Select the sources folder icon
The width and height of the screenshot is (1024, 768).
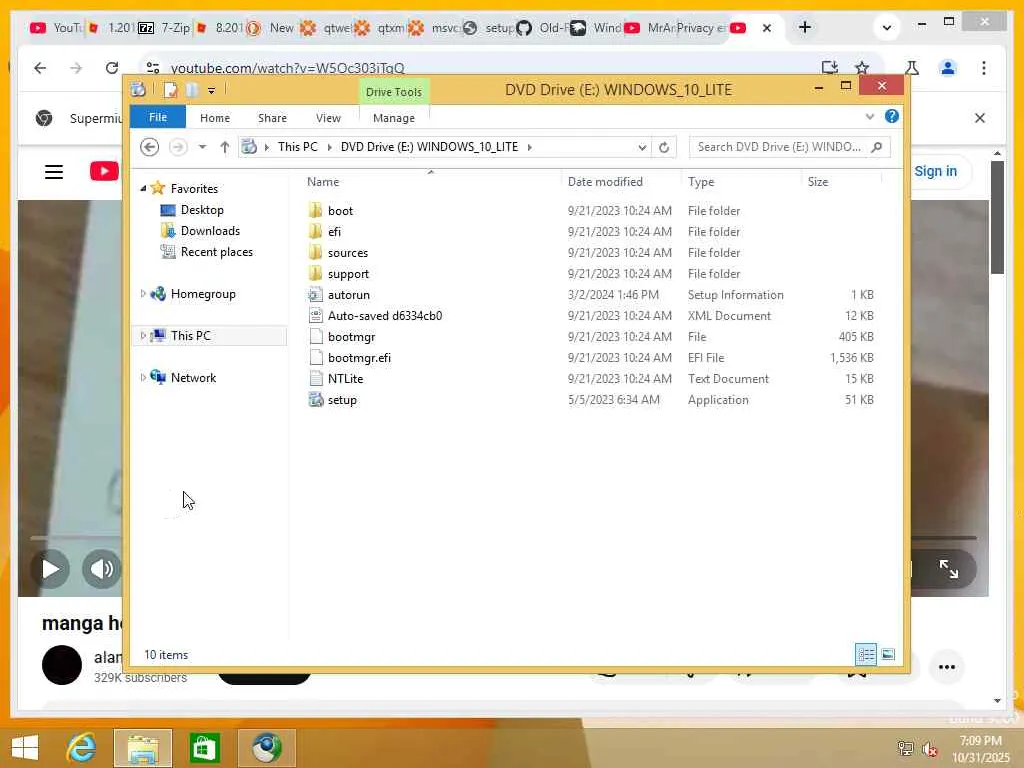coord(315,252)
